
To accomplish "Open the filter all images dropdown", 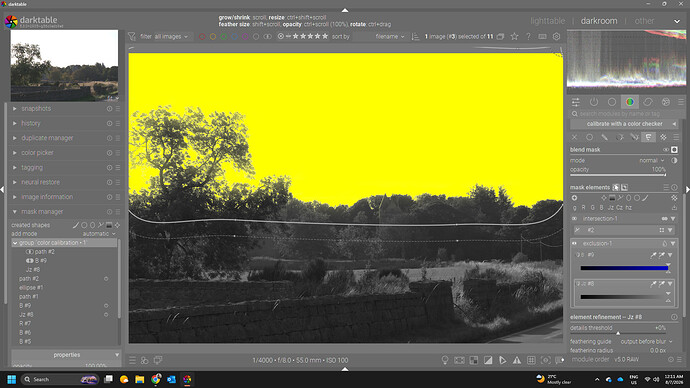I will (x=171, y=37).
